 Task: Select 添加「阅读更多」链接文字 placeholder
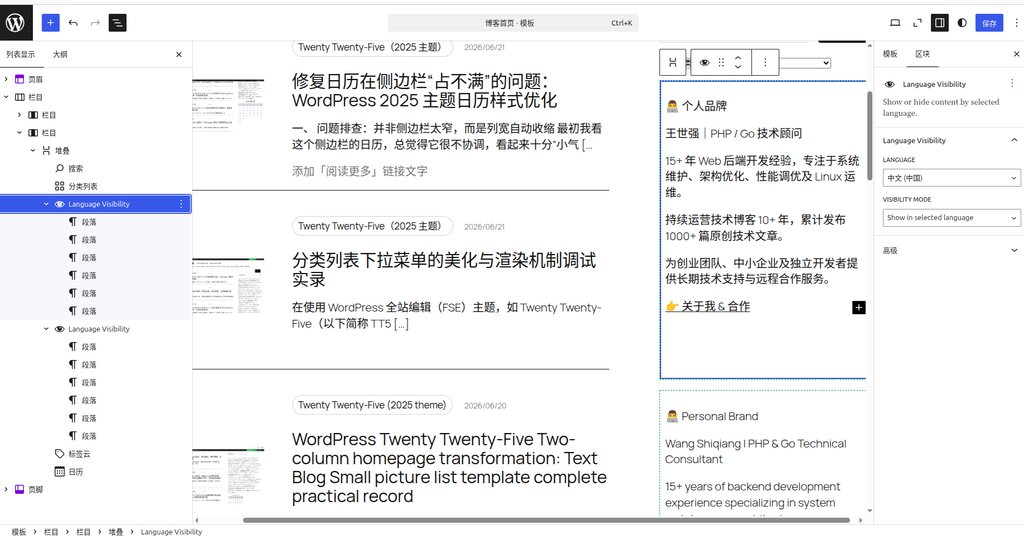pos(360,171)
